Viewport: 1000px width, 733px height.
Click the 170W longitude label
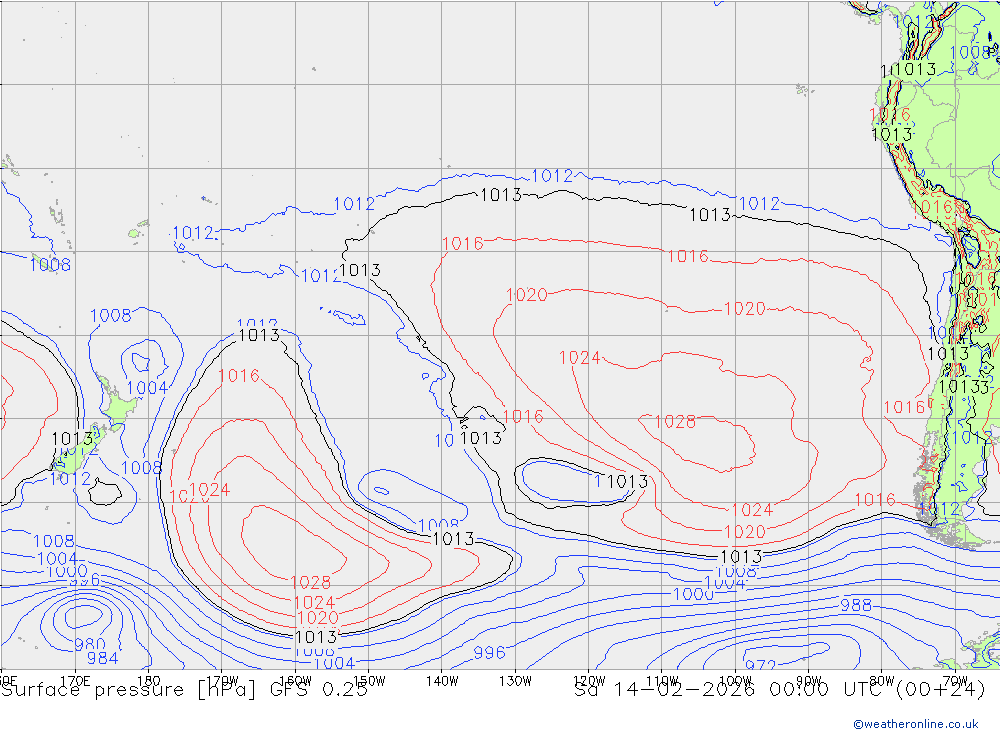tap(222, 680)
